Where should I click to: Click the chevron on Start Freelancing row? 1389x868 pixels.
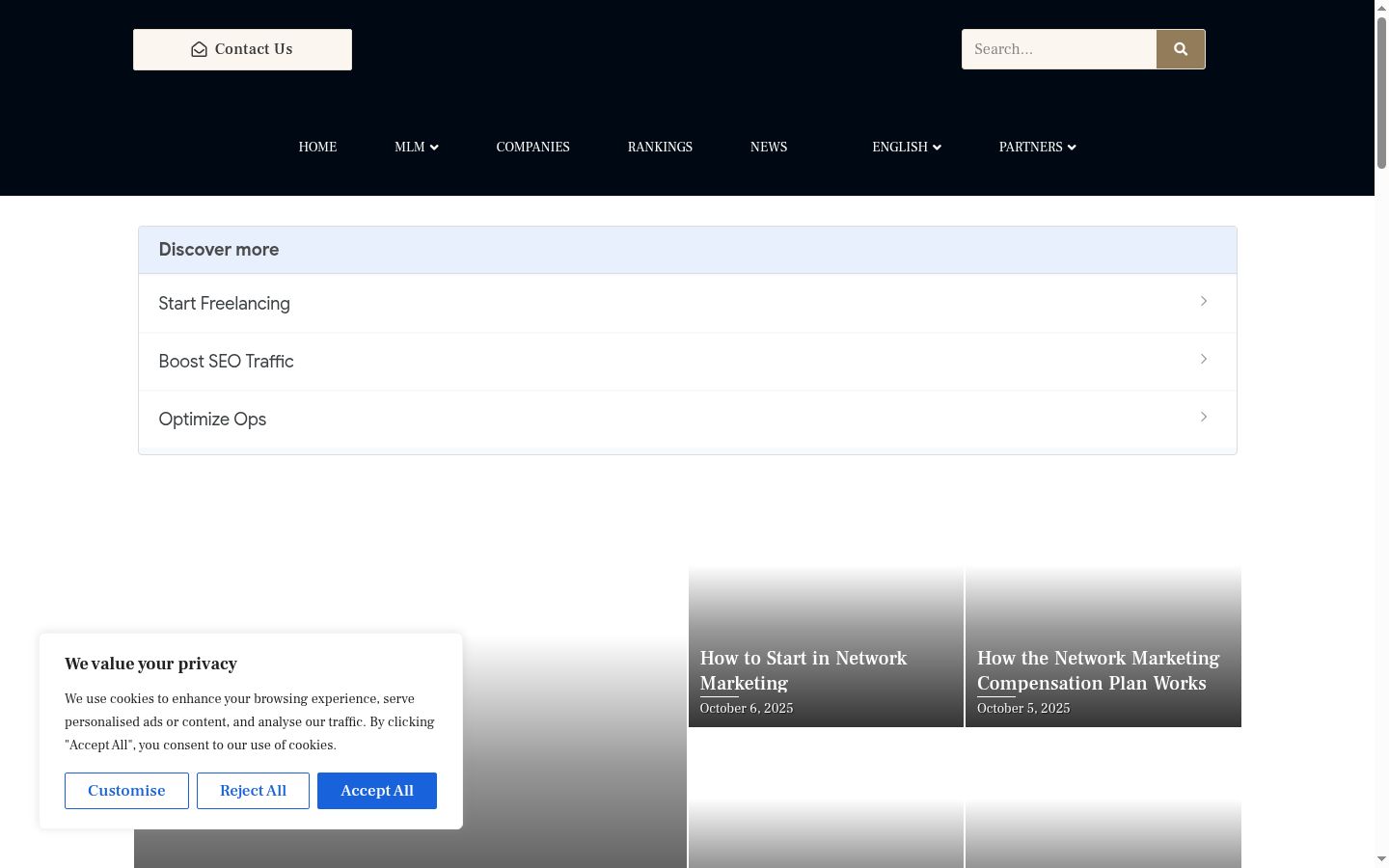[1204, 301]
